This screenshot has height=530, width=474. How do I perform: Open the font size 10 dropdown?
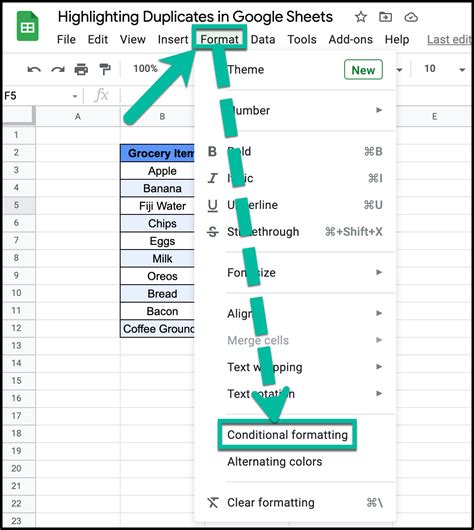click(x=445, y=69)
